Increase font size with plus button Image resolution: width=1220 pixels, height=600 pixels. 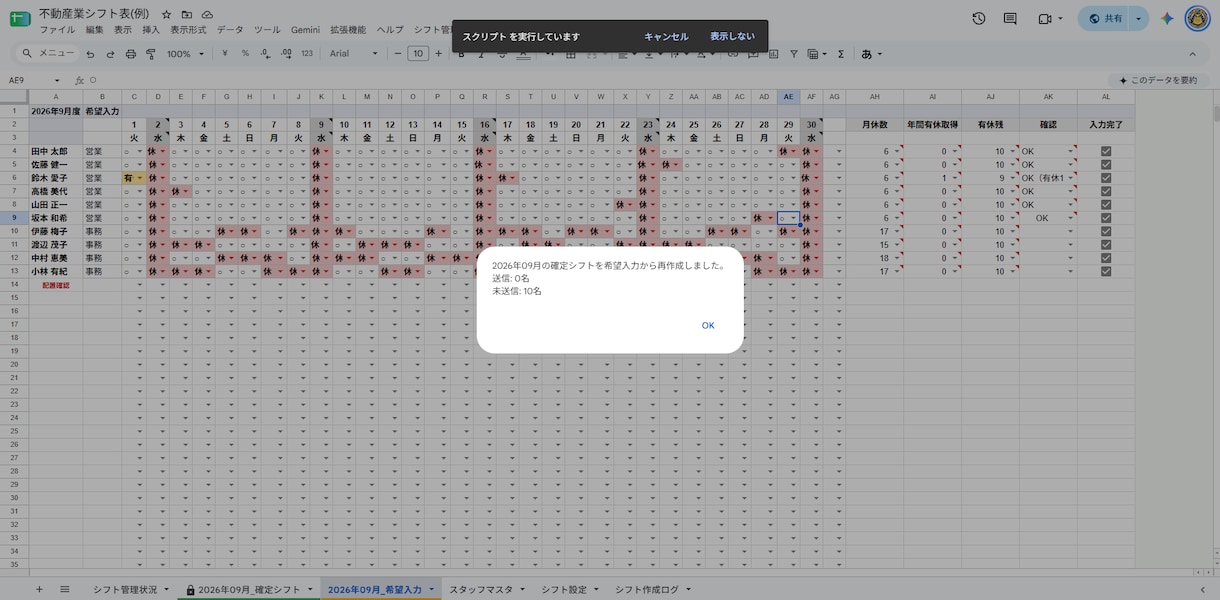tap(438, 54)
